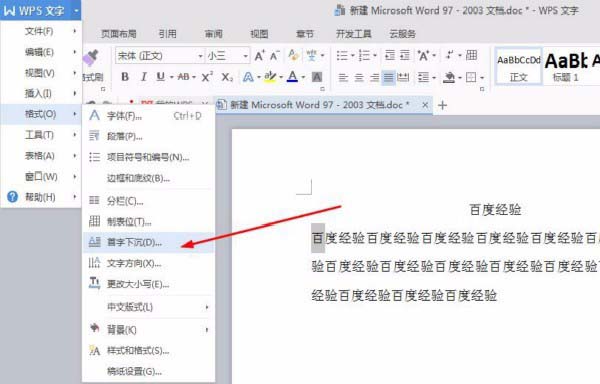600x384 pixels.
Task: Align paragraph right icon
Action: (374, 78)
